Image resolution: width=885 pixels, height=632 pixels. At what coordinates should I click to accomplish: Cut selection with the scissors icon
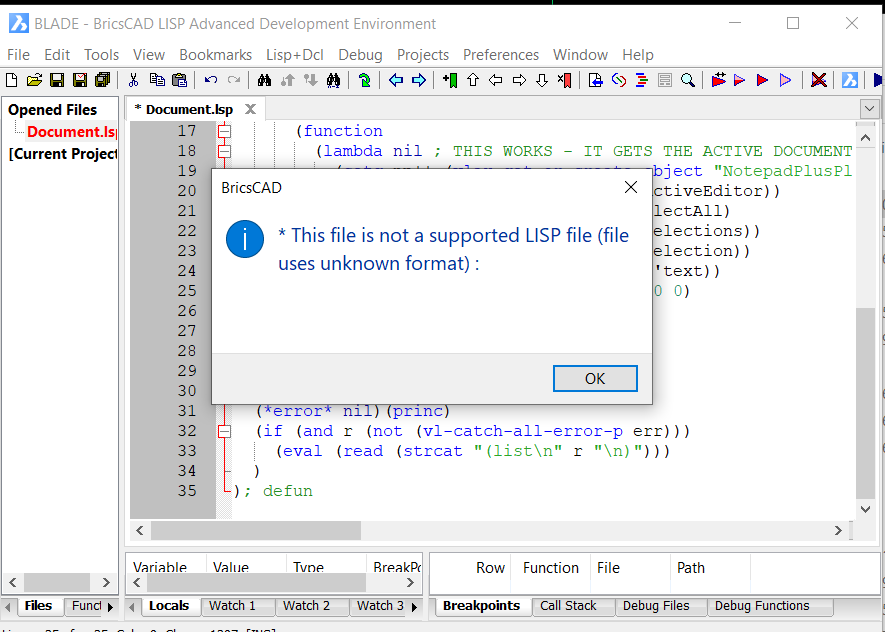[x=133, y=80]
